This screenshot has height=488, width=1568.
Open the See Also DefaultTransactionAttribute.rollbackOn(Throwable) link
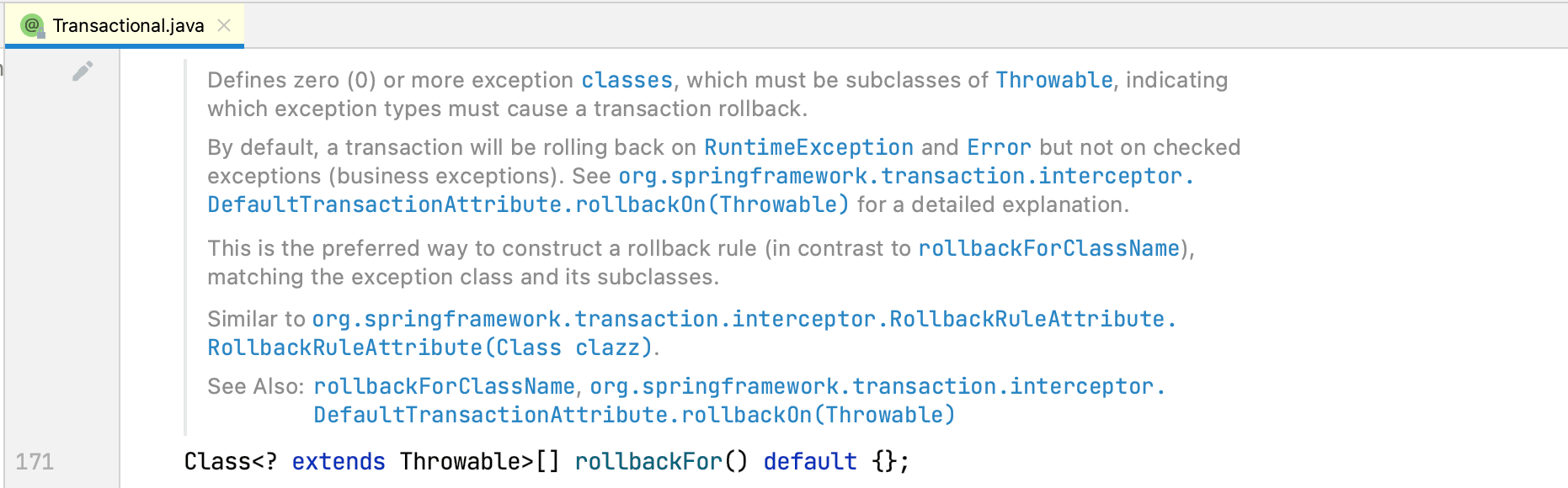pyautogui.click(x=634, y=415)
